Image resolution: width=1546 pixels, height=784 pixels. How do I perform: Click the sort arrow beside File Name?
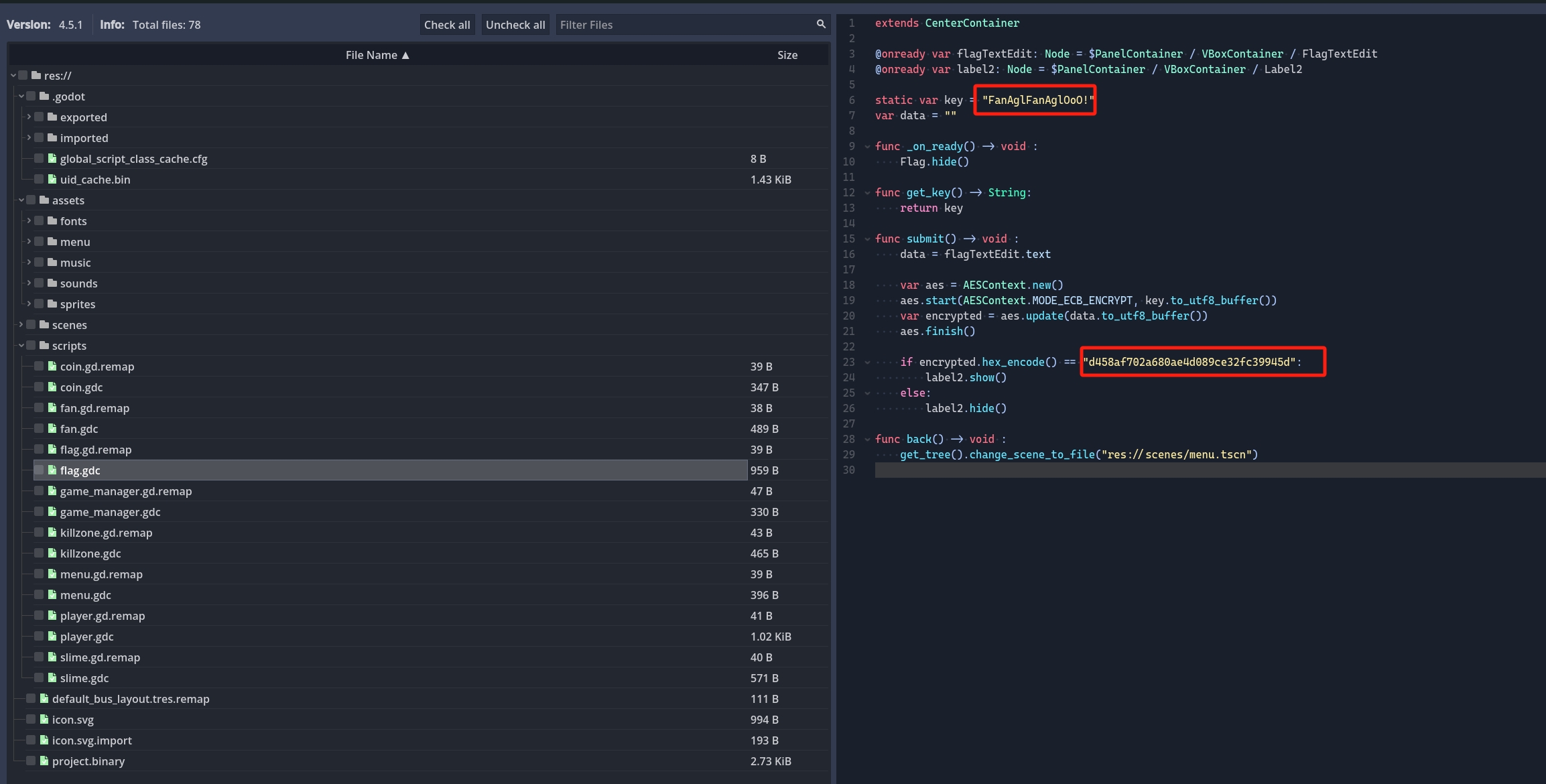click(x=405, y=55)
